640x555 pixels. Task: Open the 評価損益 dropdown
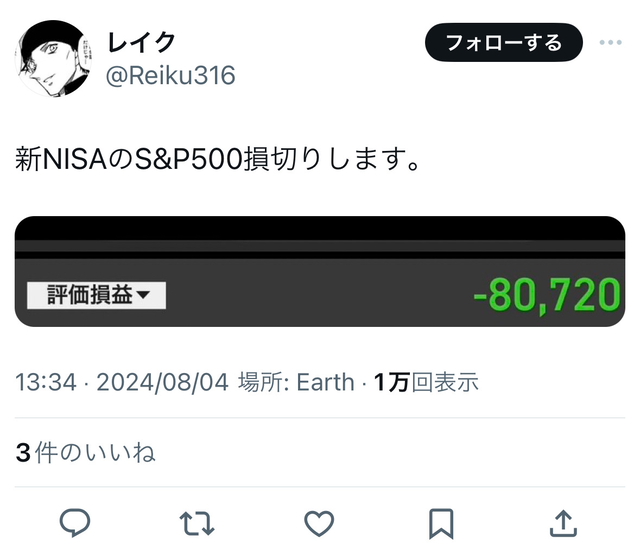(x=96, y=295)
